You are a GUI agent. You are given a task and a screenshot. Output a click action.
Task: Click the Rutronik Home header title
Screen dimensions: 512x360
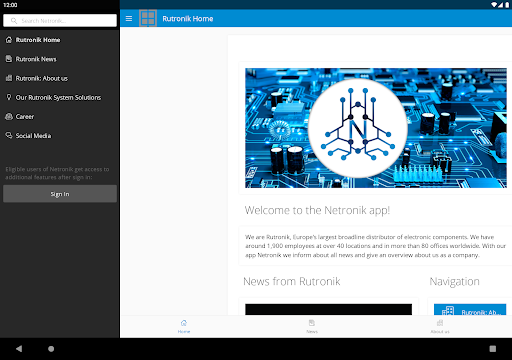pyautogui.click(x=188, y=19)
